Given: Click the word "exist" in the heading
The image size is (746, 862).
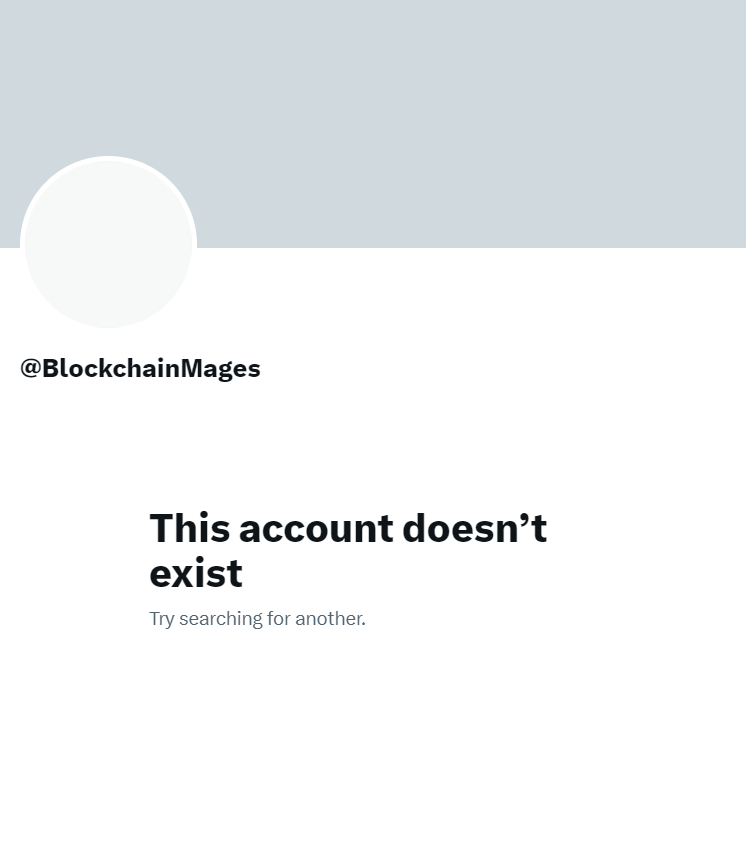Looking at the screenshot, I should pos(196,573).
